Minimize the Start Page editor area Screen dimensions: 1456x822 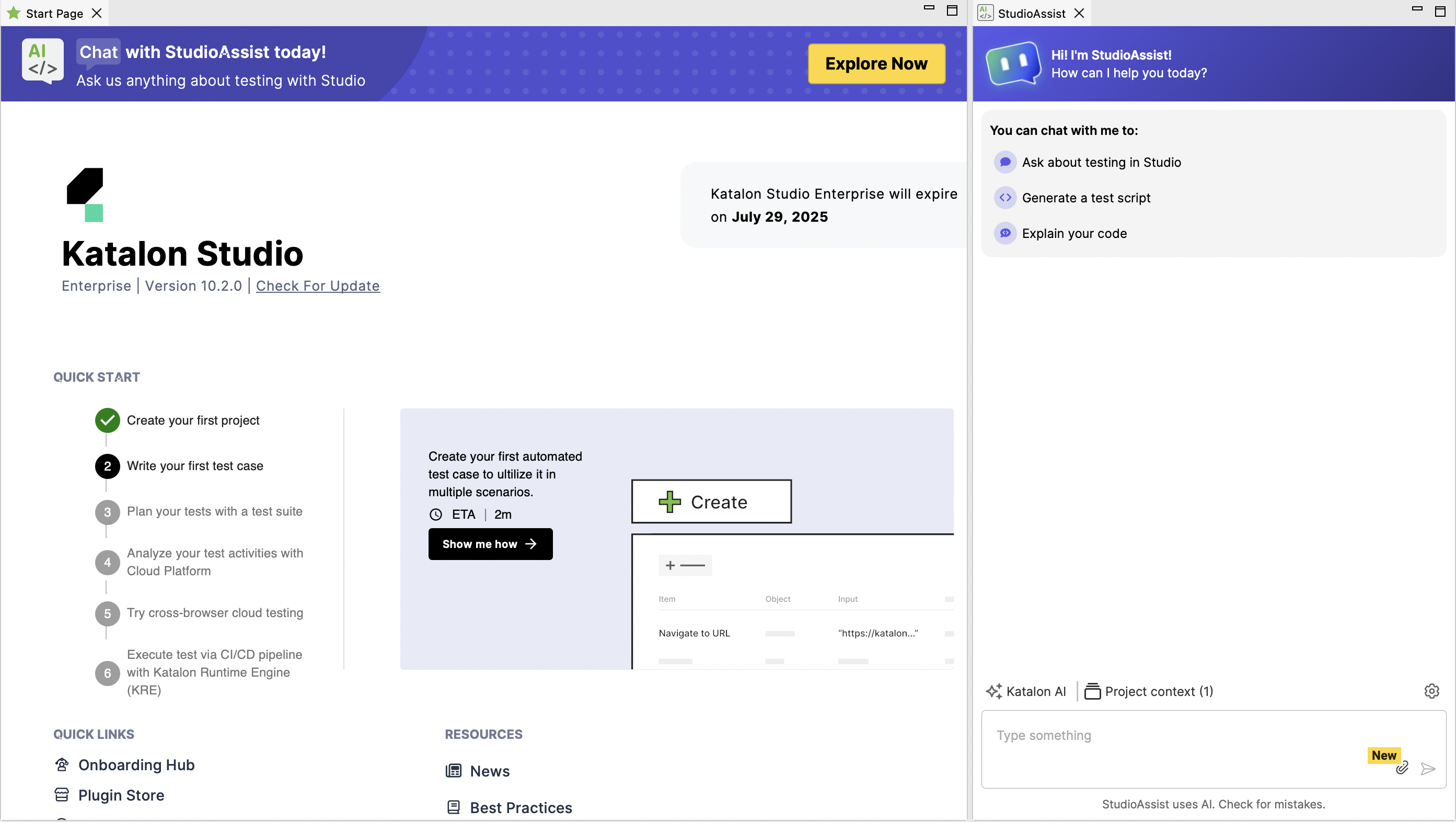click(929, 7)
